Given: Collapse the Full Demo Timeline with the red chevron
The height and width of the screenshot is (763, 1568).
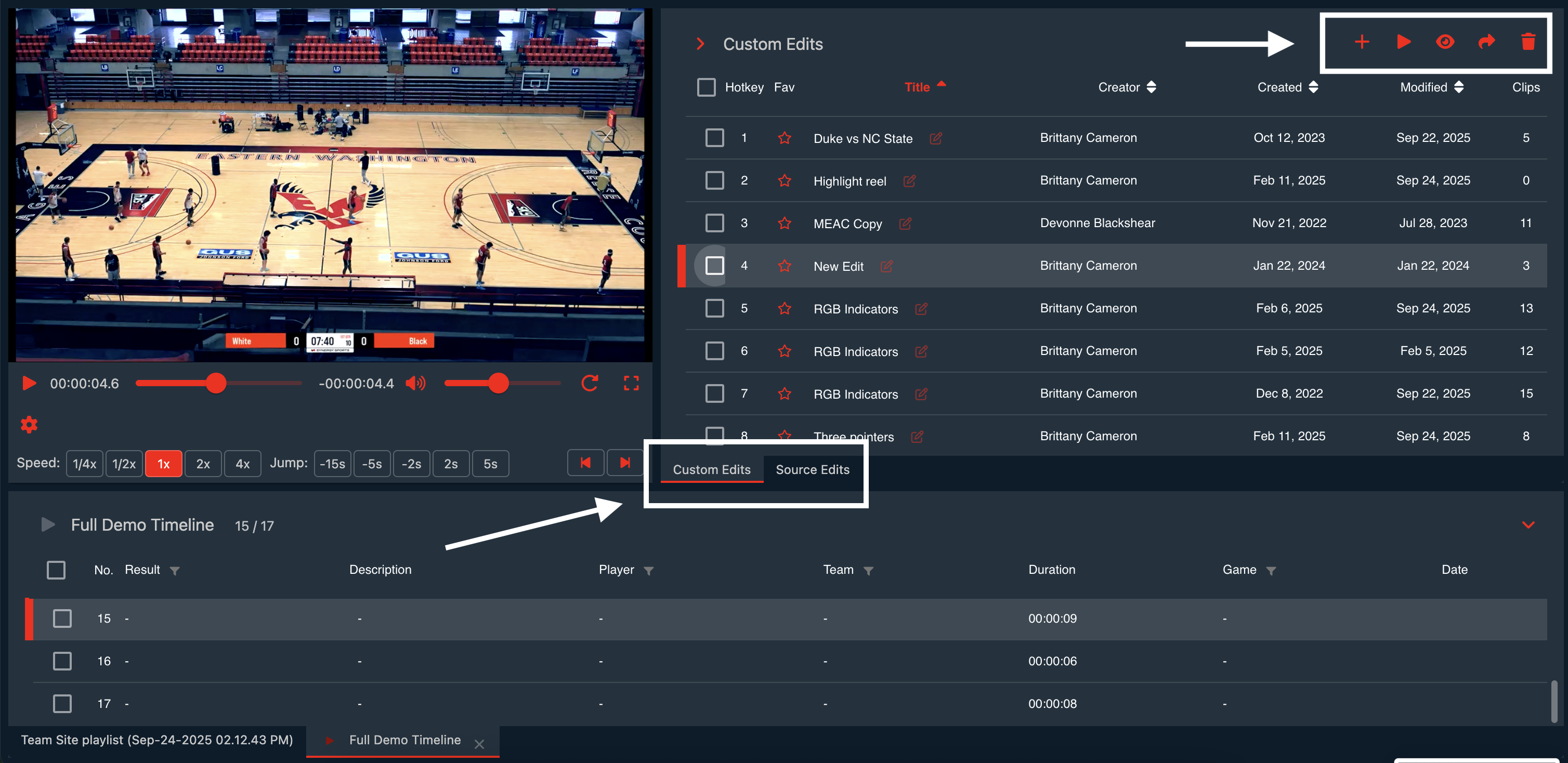Looking at the screenshot, I should (x=1528, y=524).
